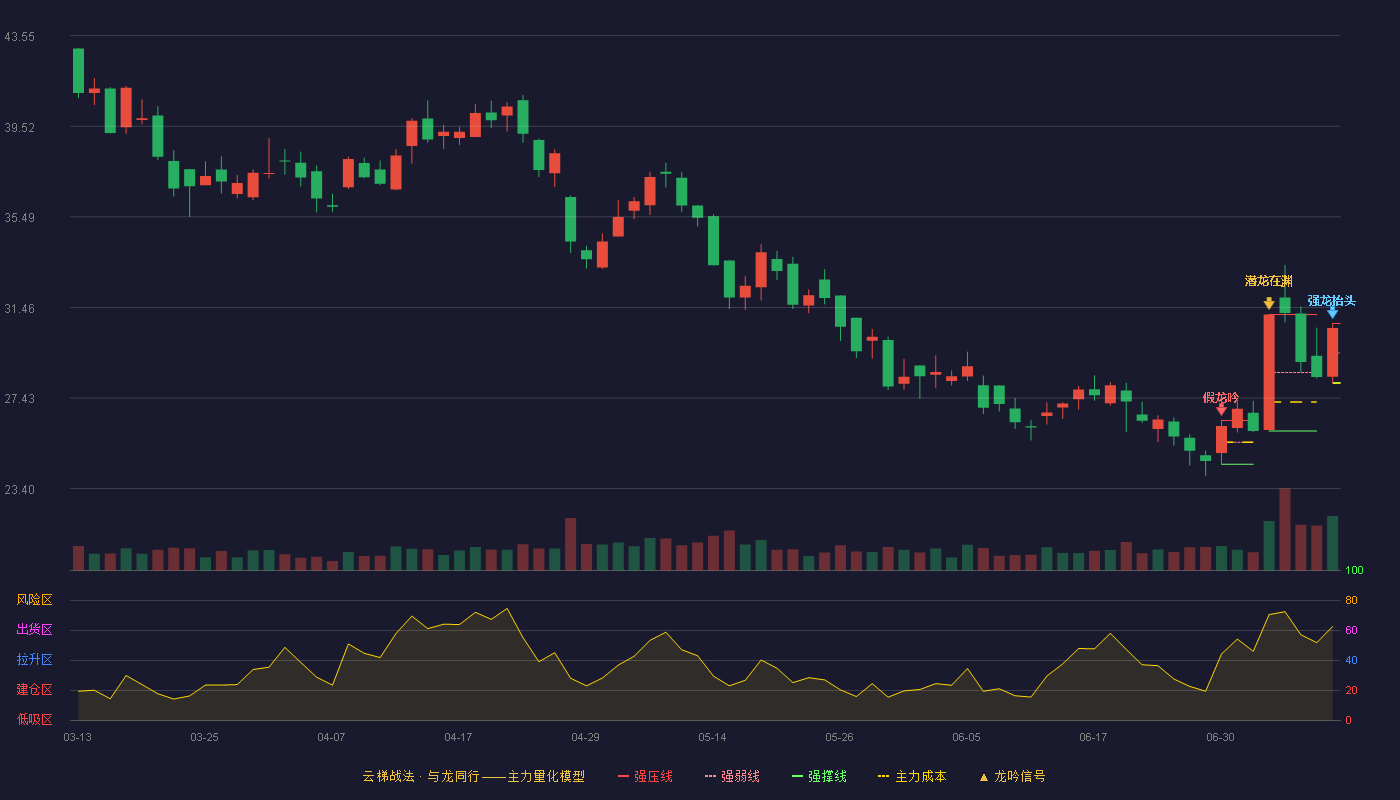This screenshot has height=800, width=1400.
Task: Click the 43.55 price axis label
Action: [x=19, y=36]
